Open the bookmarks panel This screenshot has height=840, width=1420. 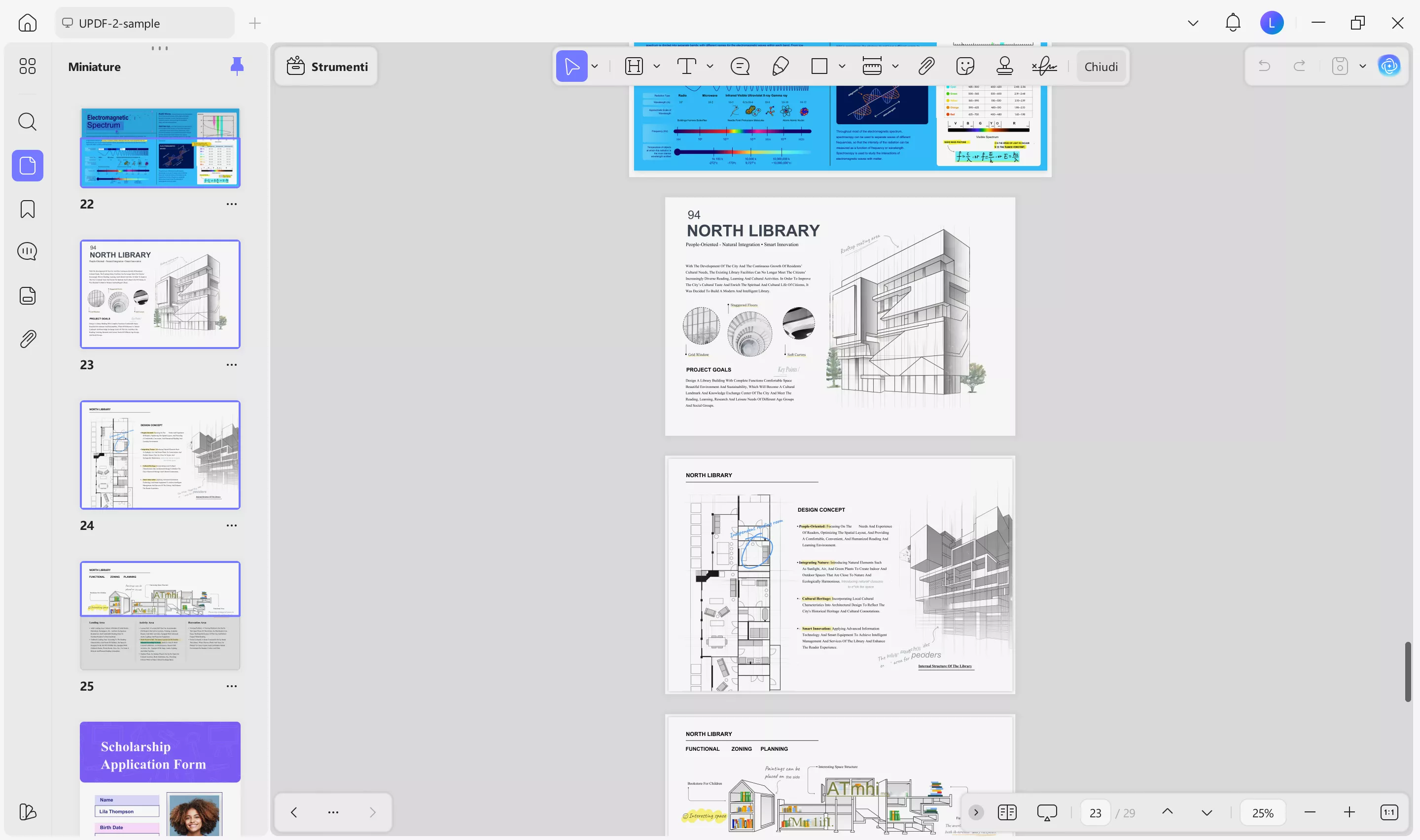[x=27, y=209]
